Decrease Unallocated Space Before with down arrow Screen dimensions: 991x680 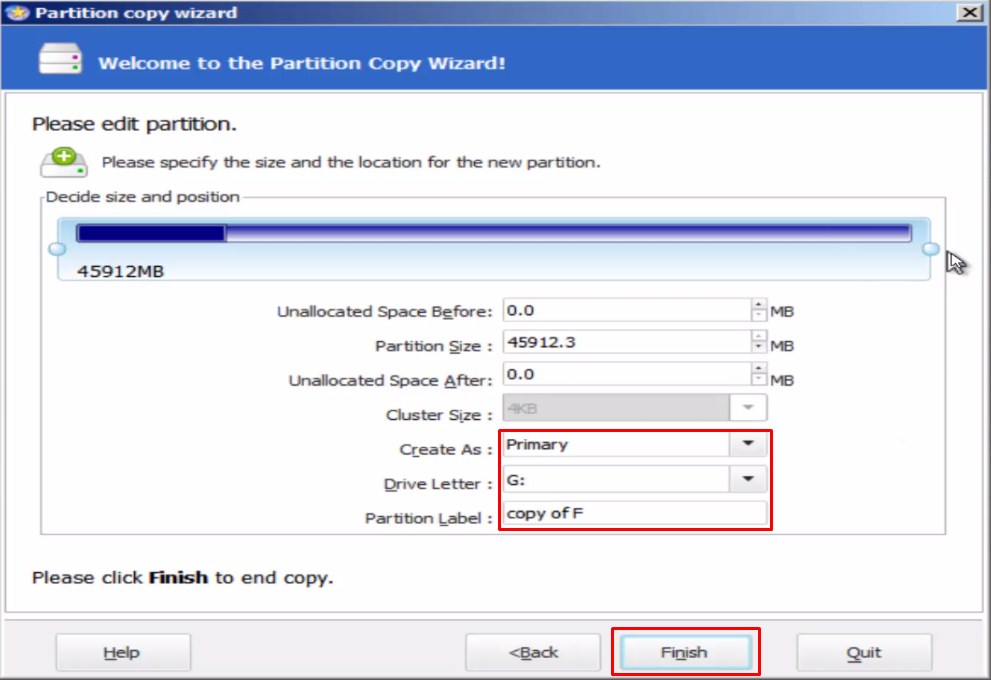pos(758,316)
